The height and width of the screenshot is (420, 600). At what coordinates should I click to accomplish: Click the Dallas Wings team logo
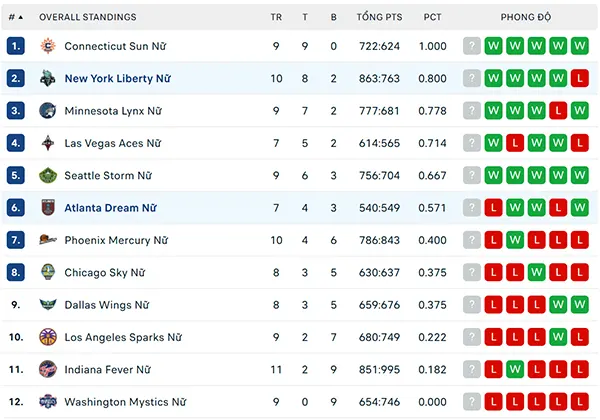pyautogui.click(x=48, y=305)
